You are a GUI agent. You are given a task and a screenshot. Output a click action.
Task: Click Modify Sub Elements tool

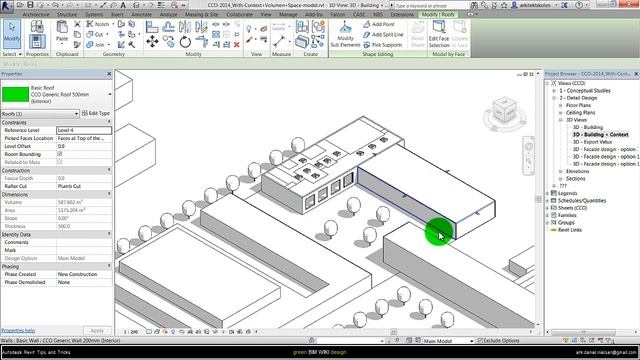coord(345,34)
